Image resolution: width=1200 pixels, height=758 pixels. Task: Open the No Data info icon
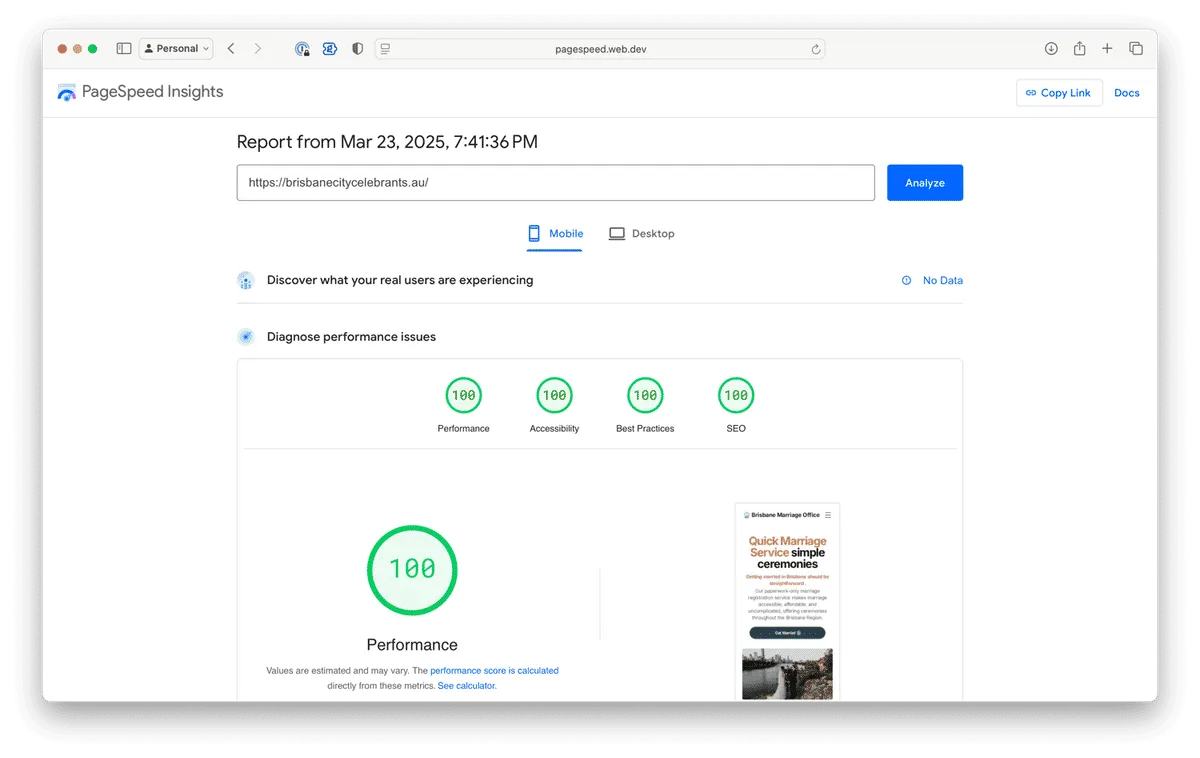907,281
